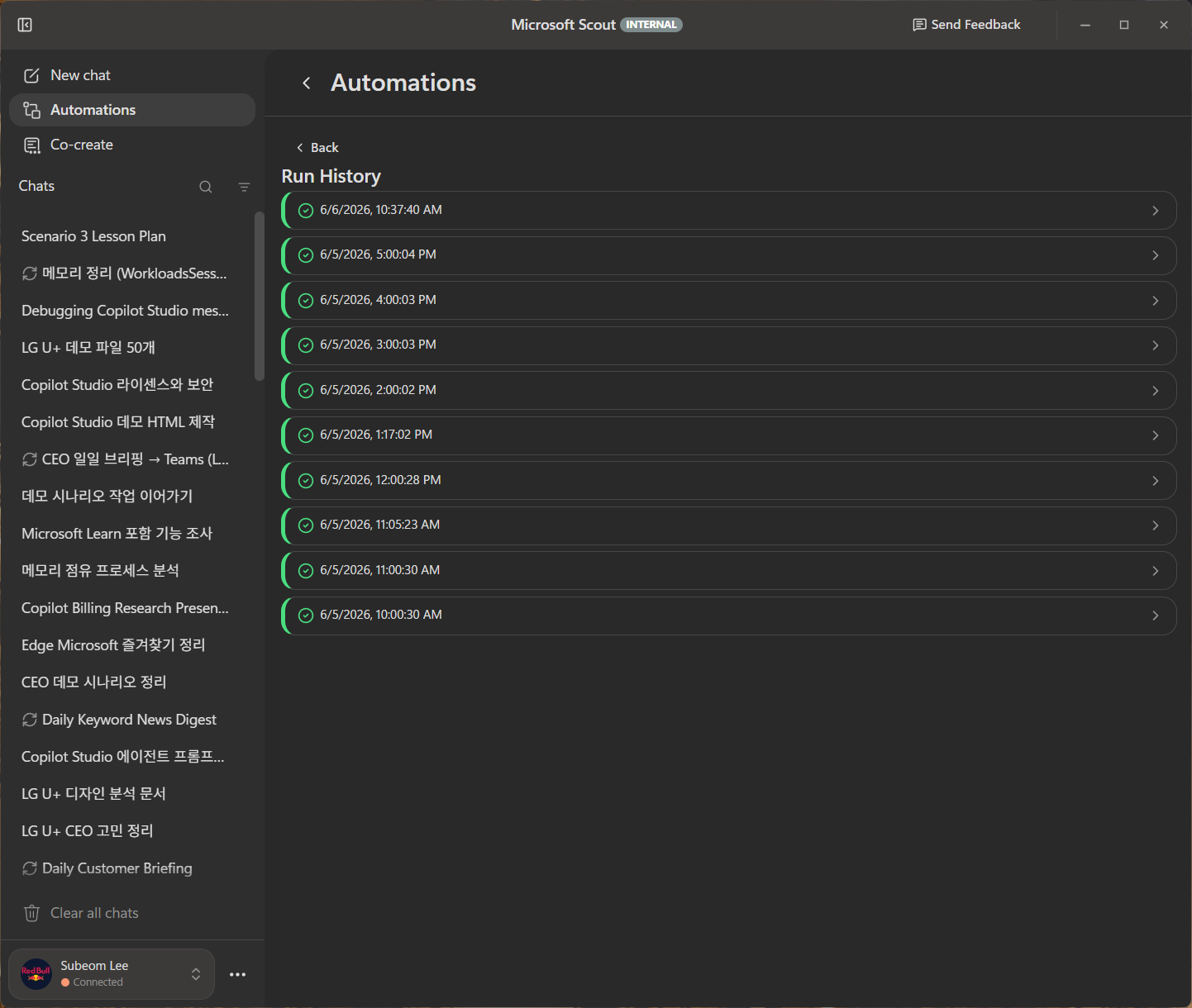1192x1008 pixels.
Task: Expand the 6/5/2026, 10:00:30 AM run chevron
Action: (1156, 616)
